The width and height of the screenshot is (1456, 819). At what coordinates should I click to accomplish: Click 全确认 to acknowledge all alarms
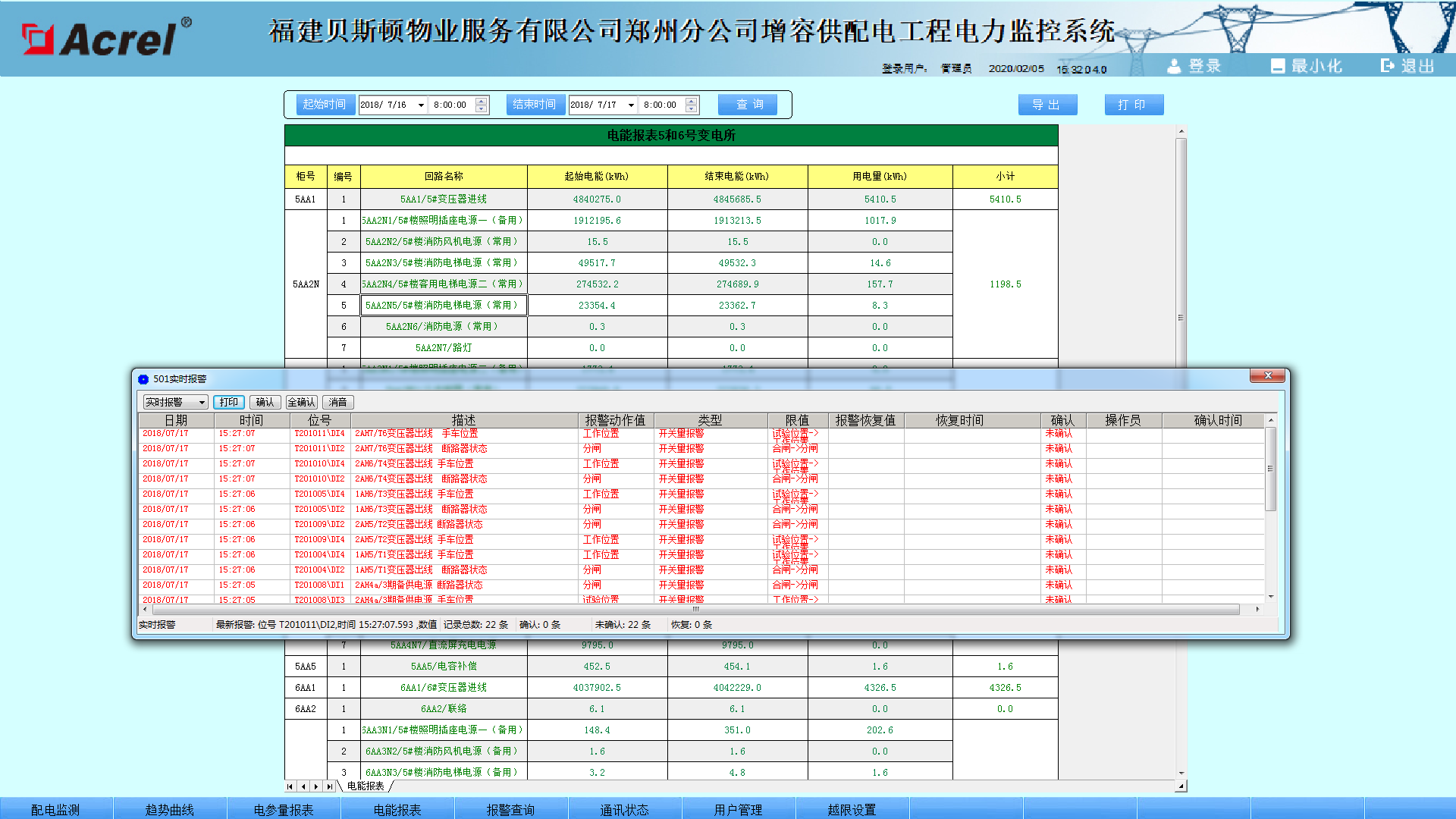pyautogui.click(x=302, y=403)
